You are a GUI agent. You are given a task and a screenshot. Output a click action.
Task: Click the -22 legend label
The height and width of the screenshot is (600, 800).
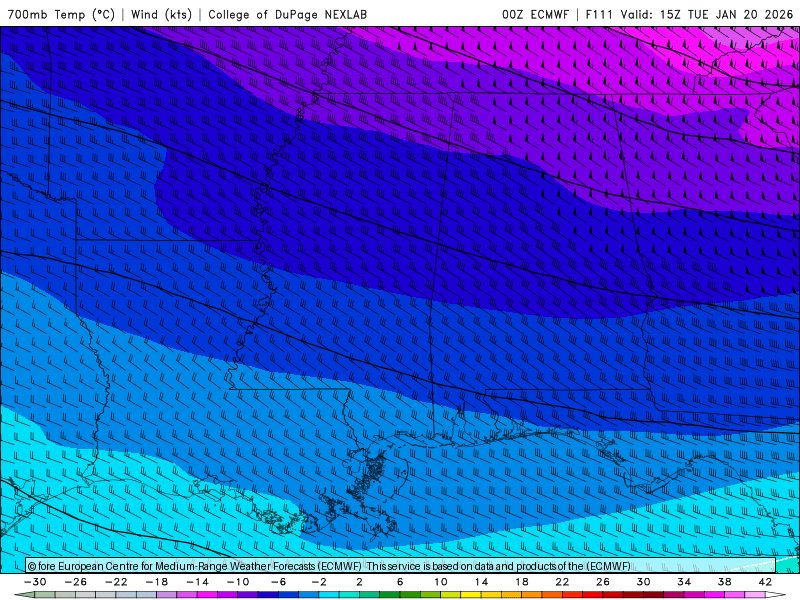tap(116, 582)
